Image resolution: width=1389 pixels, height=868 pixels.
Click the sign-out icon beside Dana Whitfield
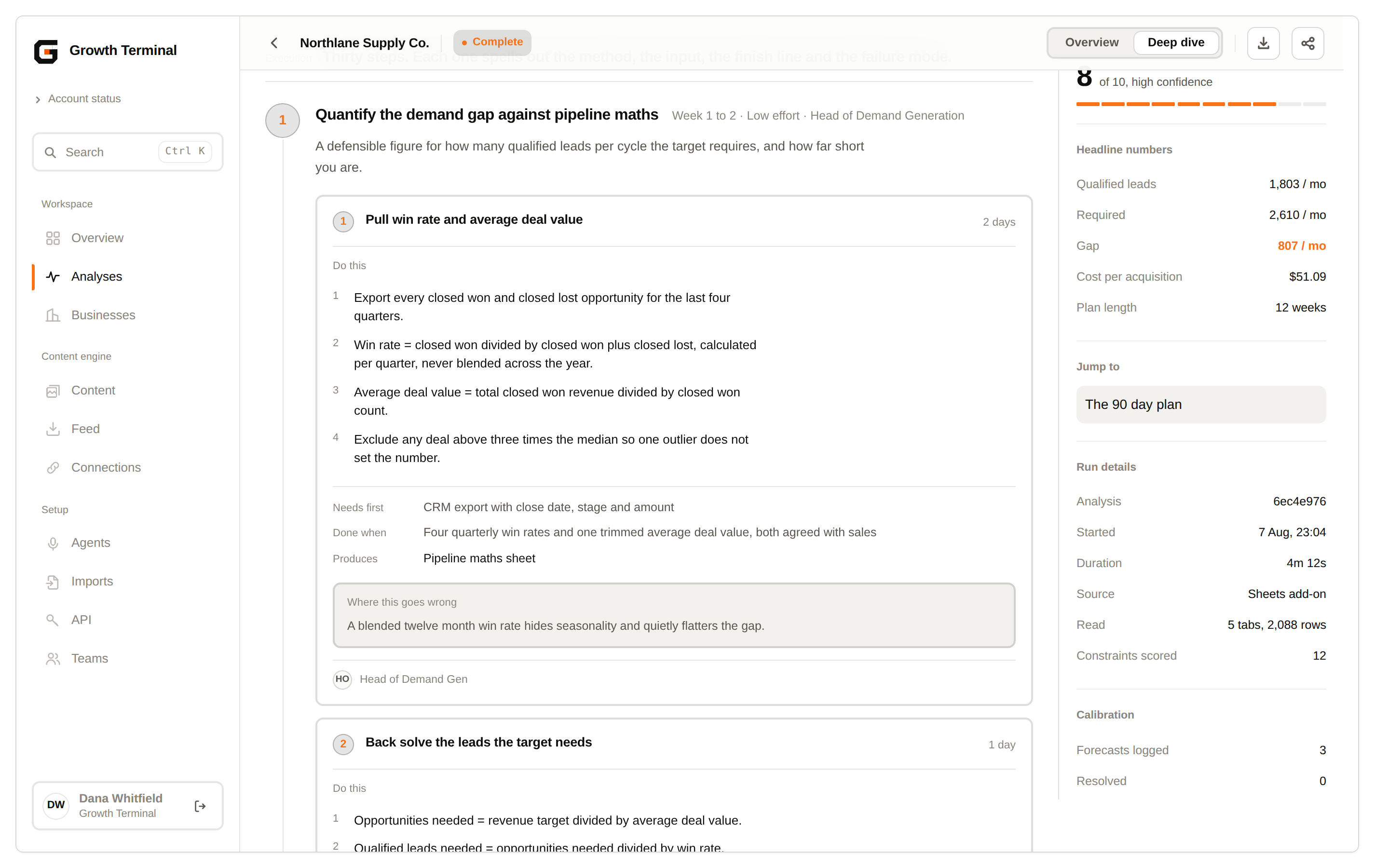click(200, 806)
